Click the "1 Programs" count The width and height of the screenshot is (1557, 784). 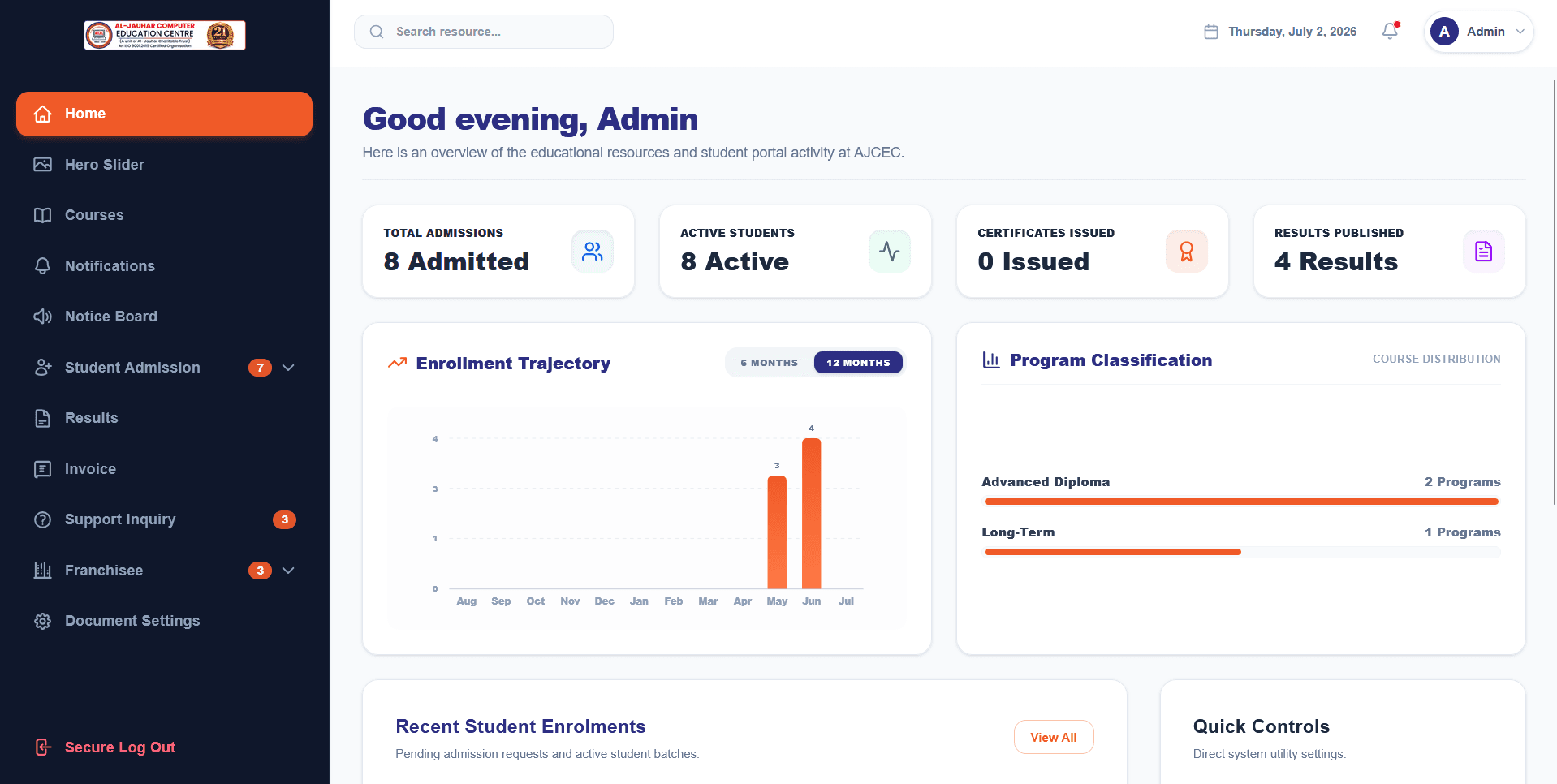click(1463, 532)
